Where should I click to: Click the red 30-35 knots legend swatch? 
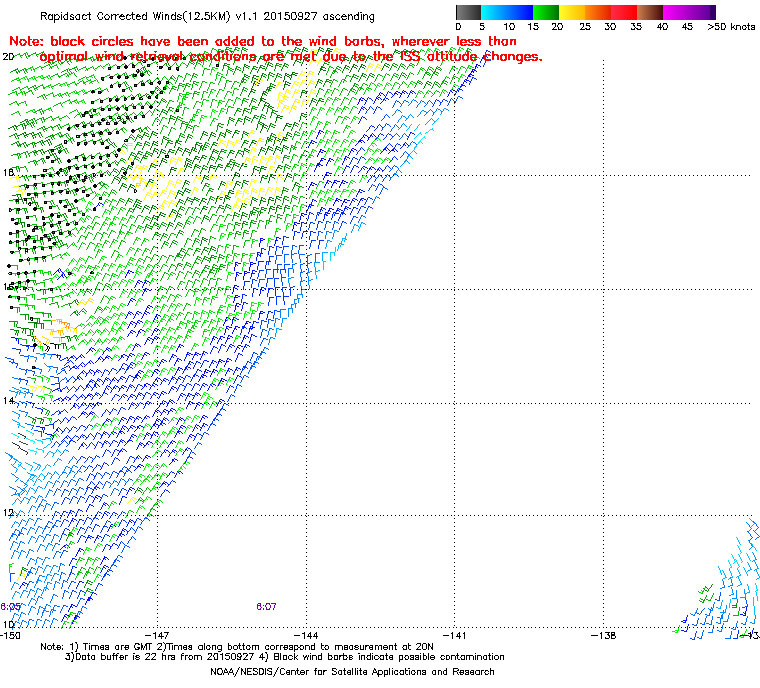(x=624, y=12)
